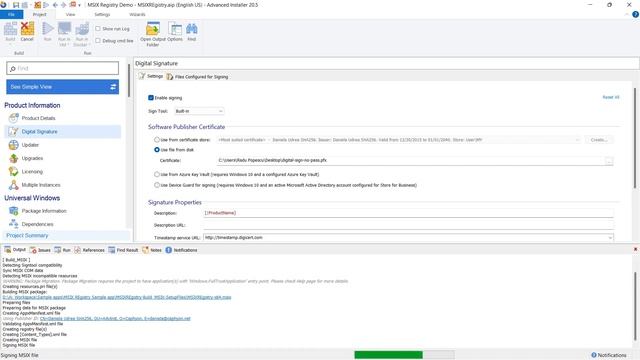Viewport: 640px width, 360px height.
Task: Open the File menu
Action: (11, 14)
